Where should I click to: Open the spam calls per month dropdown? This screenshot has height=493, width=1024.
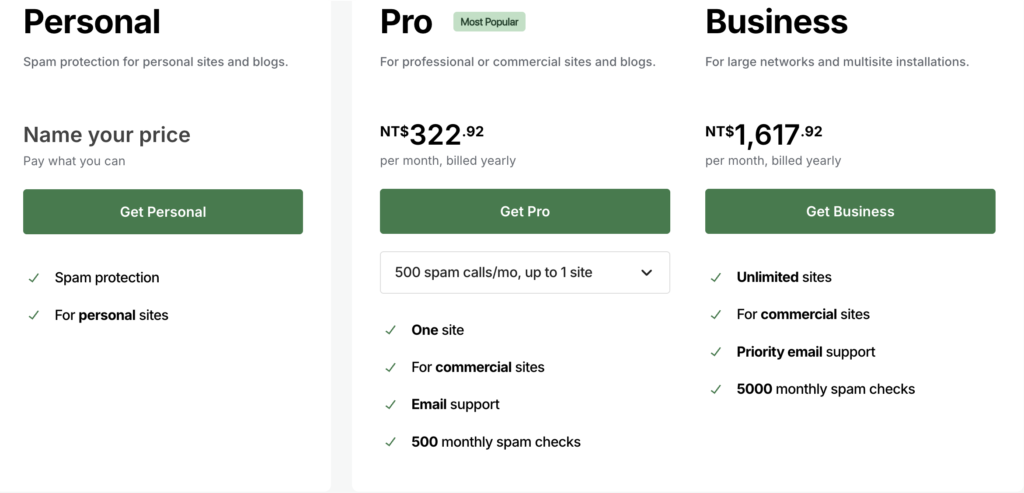point(524,272)
